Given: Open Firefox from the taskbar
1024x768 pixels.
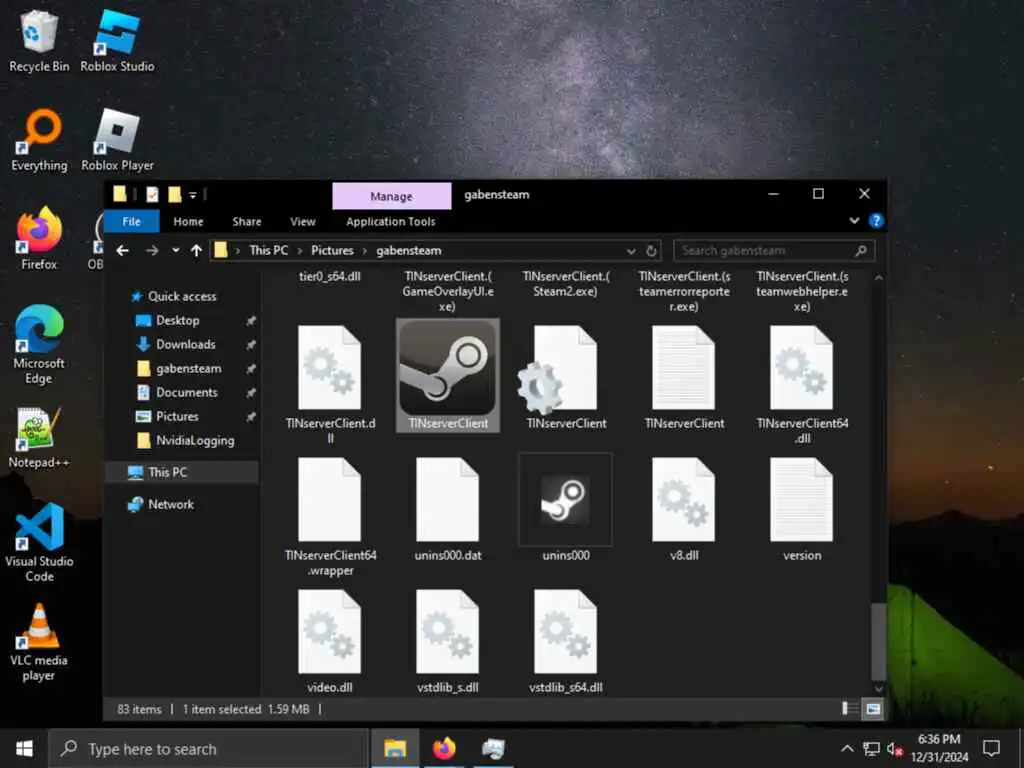Looking at the screenshot, I should 444,748.
